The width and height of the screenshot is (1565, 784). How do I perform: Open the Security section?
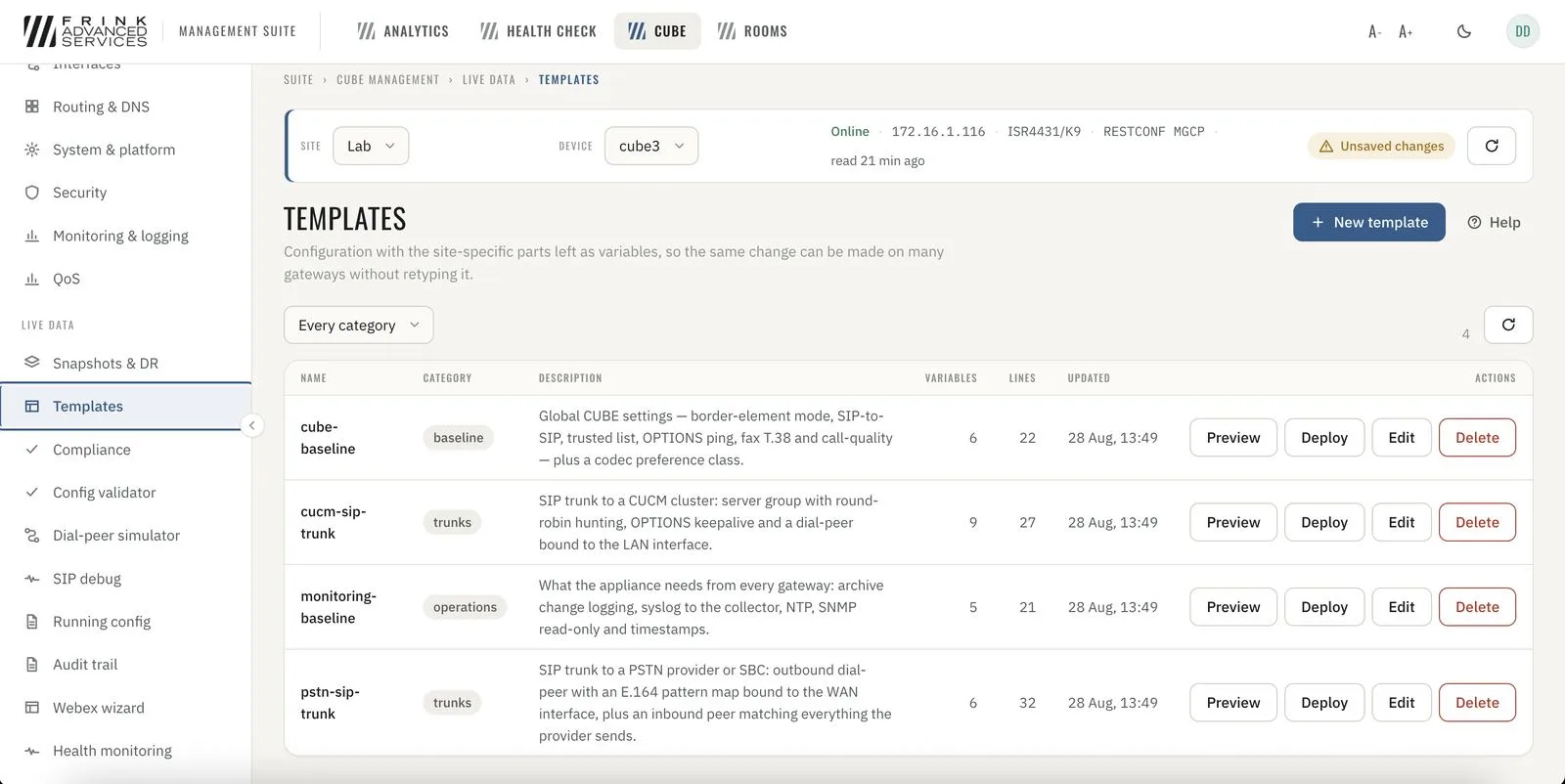pyautogui.click(x=125, y=193)
